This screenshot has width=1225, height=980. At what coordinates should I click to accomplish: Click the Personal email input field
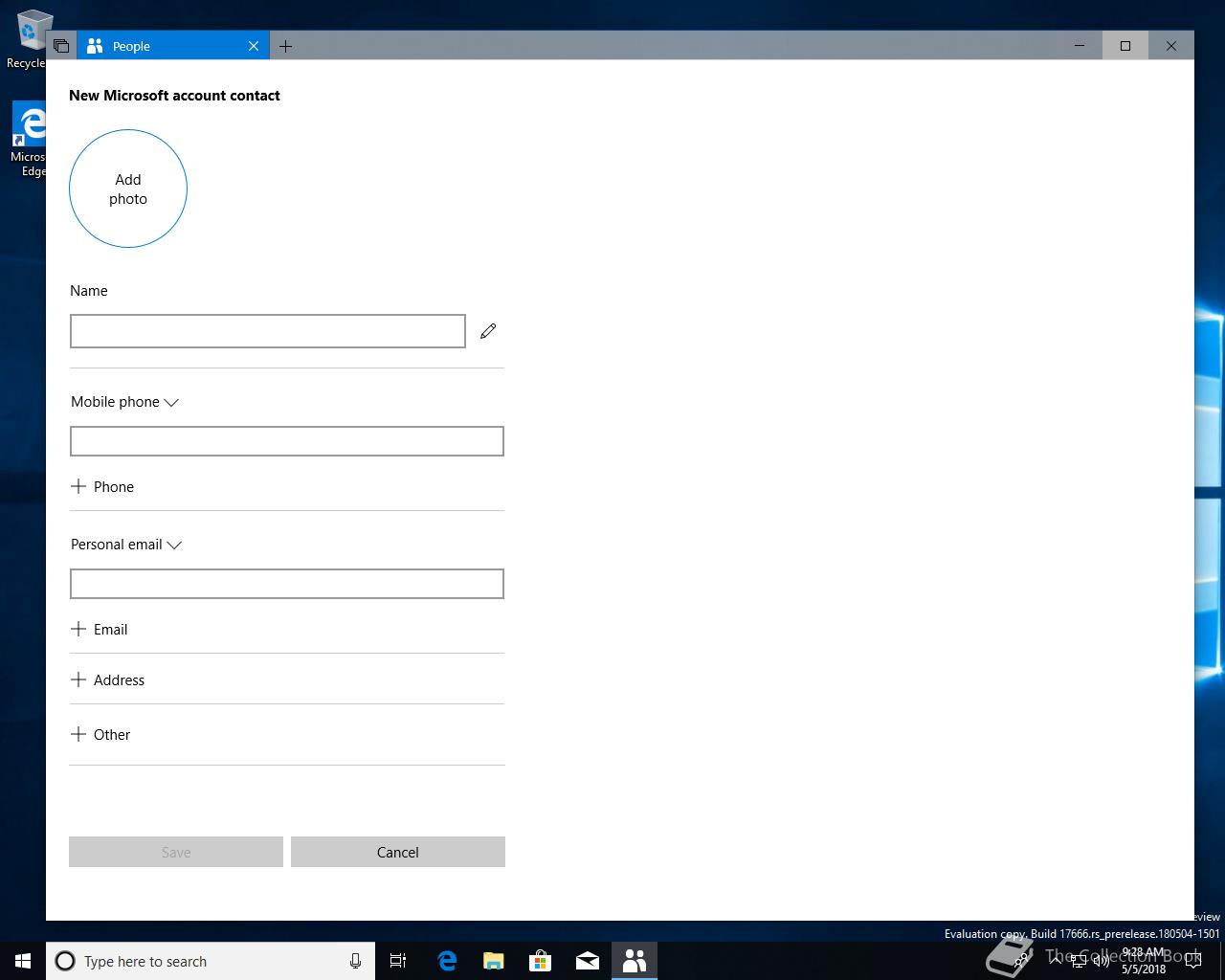tap(287, 584)
